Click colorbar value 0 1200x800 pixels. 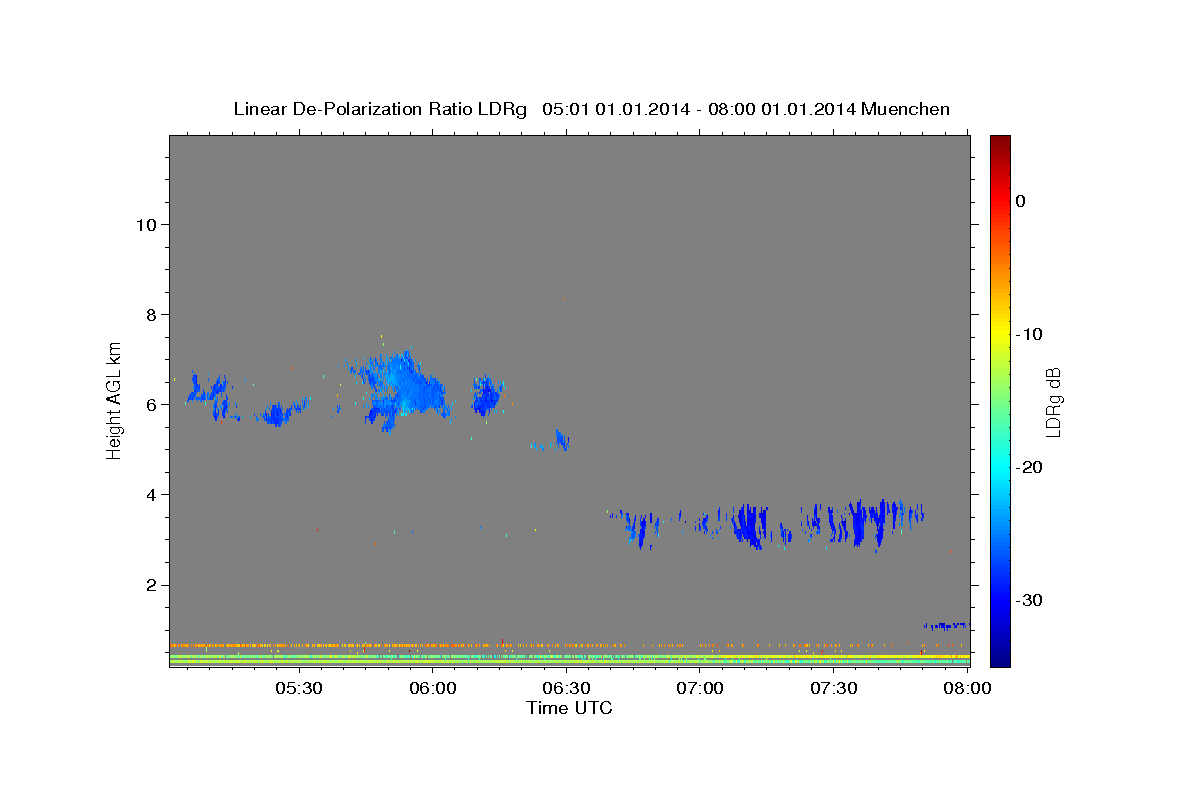[x=1021, y=201]
